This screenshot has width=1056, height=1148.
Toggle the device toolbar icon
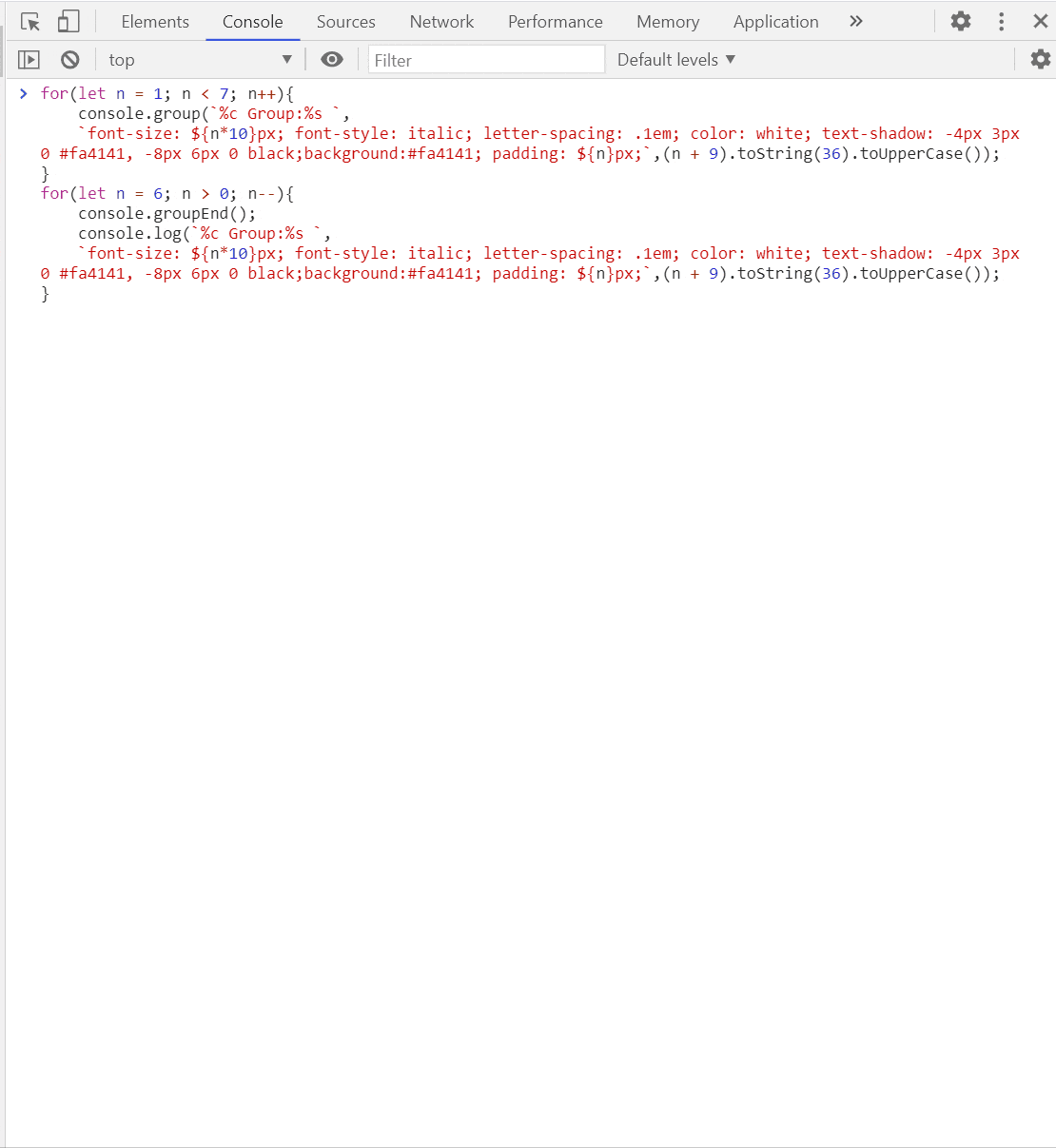(x=68, y=21)
